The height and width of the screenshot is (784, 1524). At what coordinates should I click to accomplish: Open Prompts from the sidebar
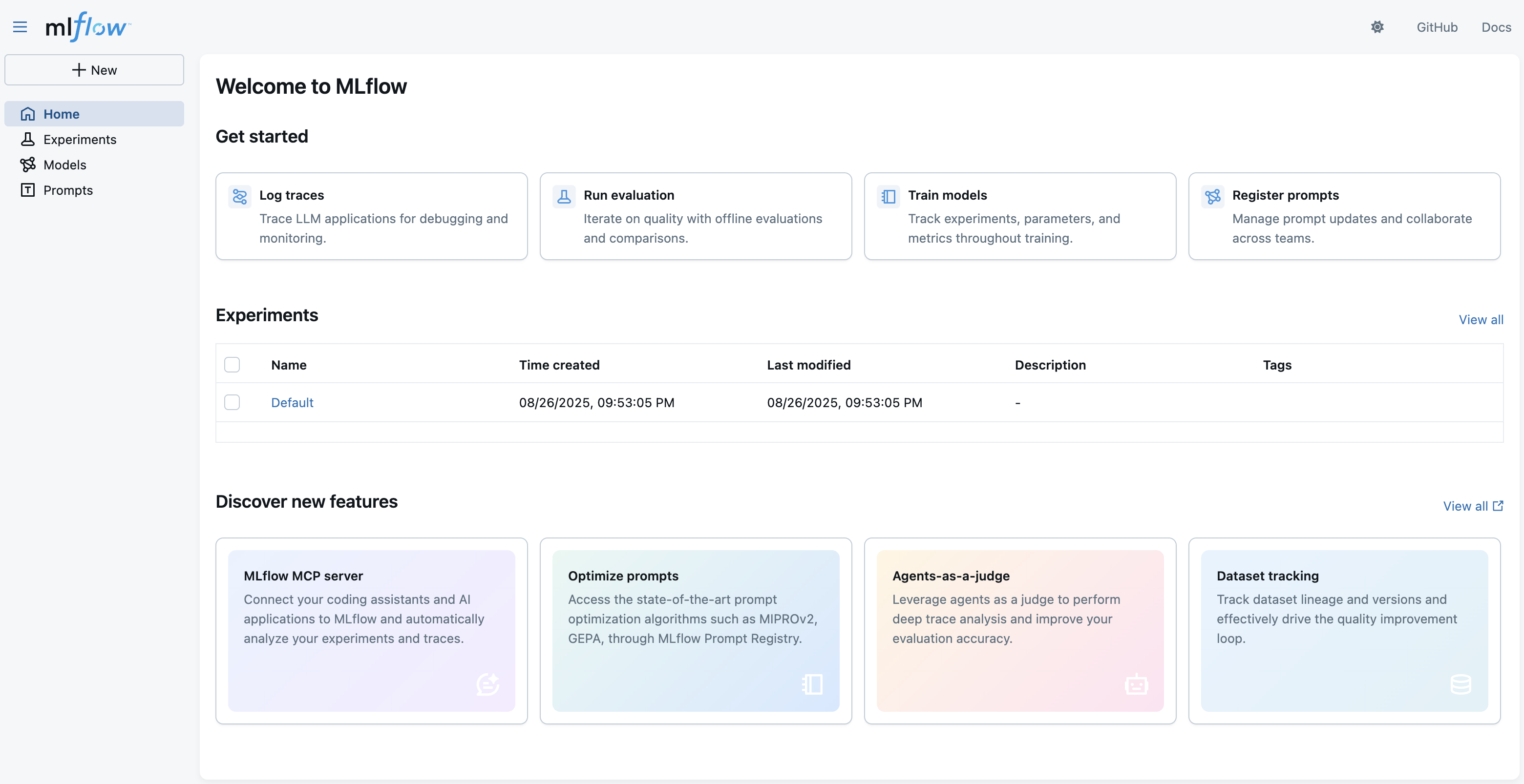[x=68, y=190]
